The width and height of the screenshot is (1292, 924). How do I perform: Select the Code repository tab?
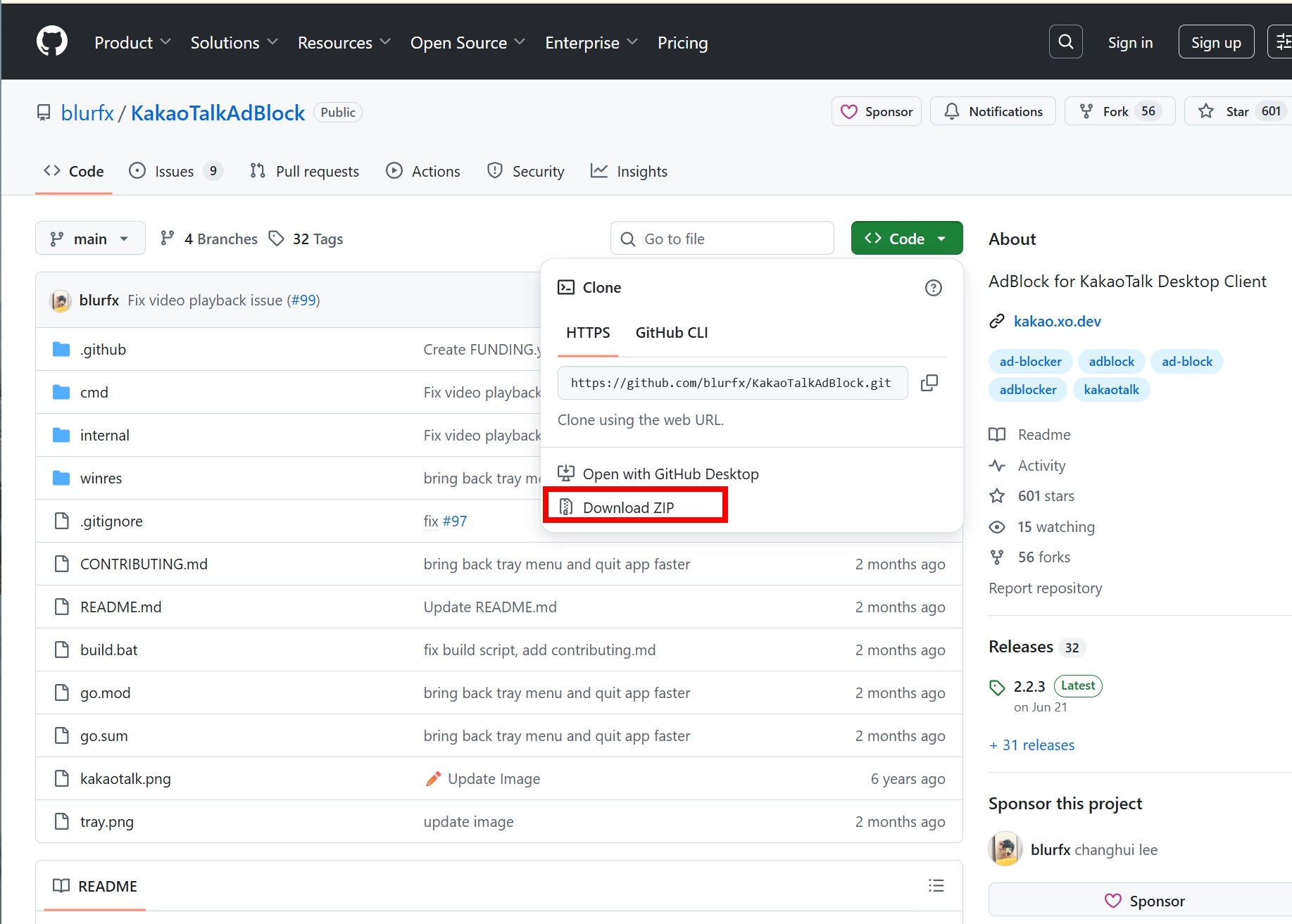click(73, 171)
